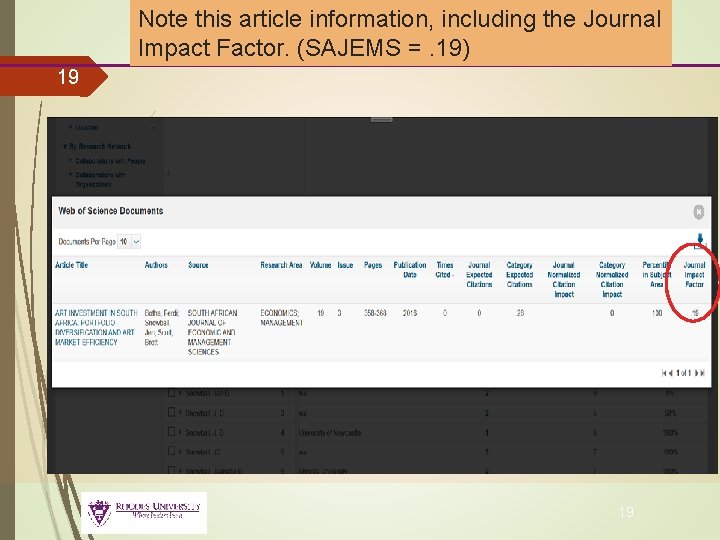Select the percentile value 100 in the row
This screenshot has width=720, height=540.
657,313
